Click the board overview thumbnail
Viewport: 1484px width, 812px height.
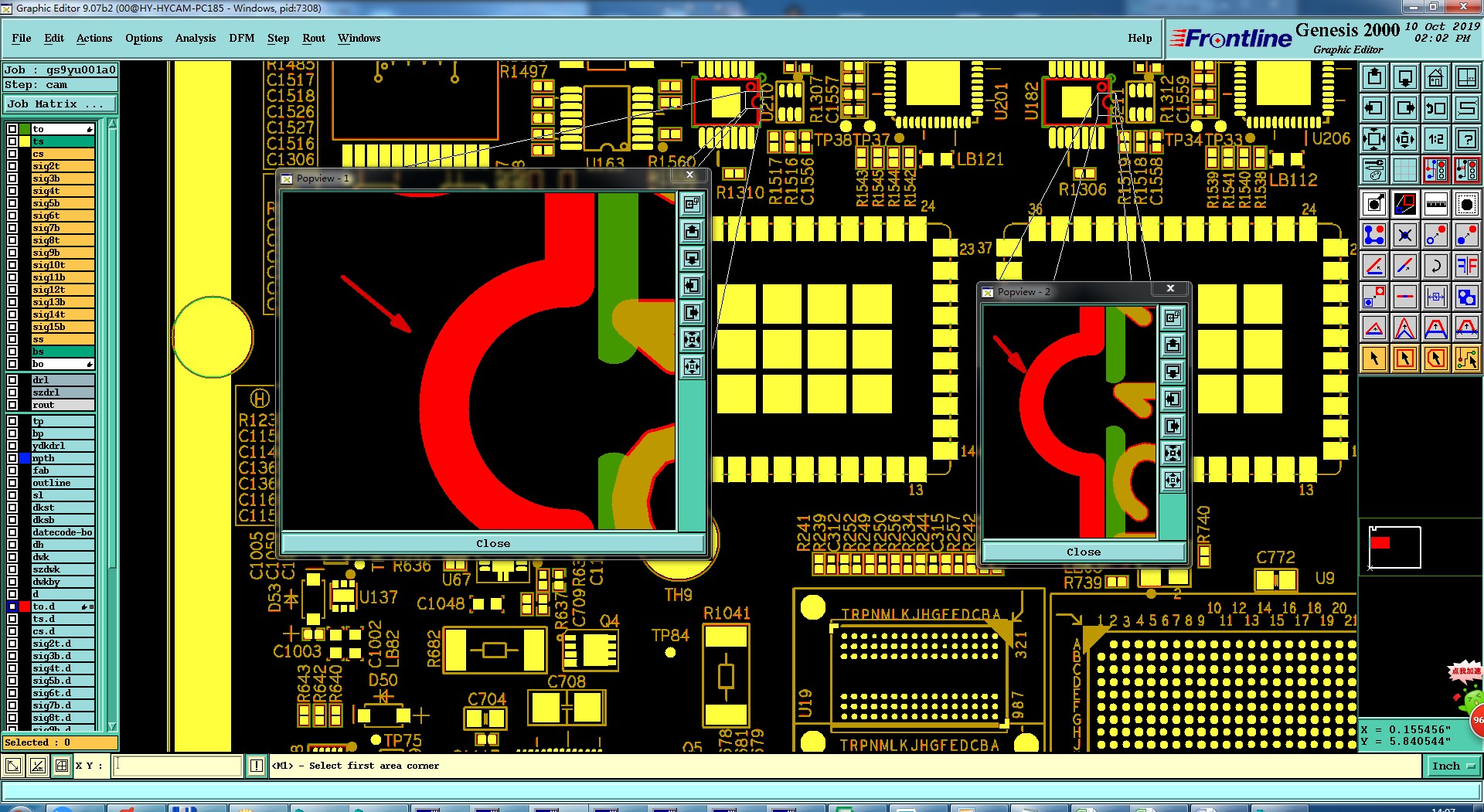click(x=1394, y=547)
